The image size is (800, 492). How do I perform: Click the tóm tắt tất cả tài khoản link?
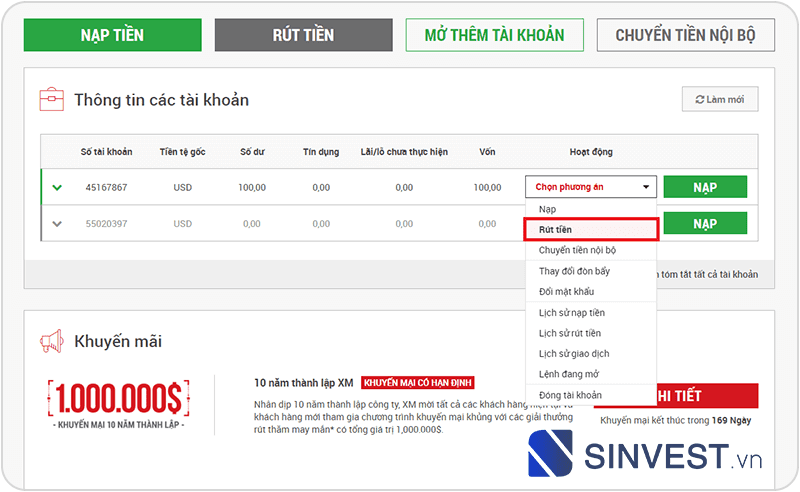(x=708, y=274)
